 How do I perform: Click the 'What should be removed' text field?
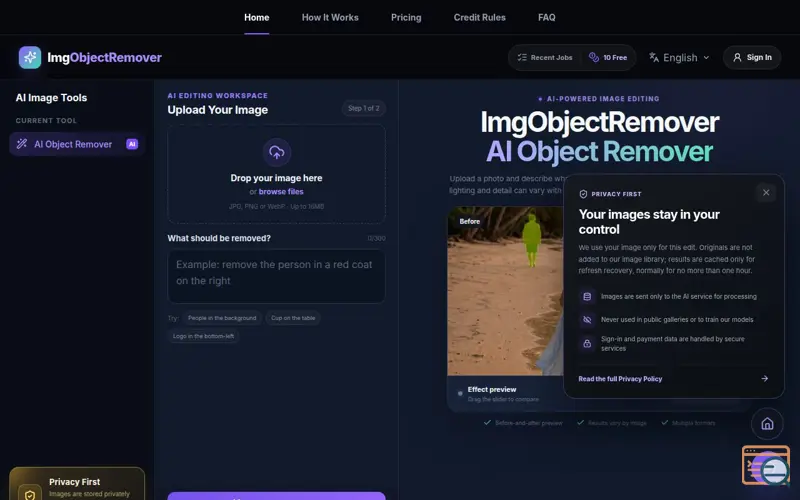click(277, 276)
